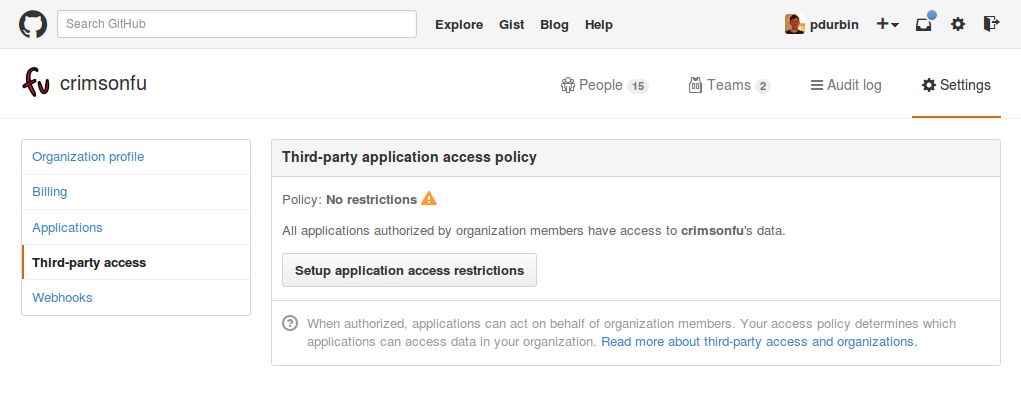Switch to the People tab

[x=604, y=85]
